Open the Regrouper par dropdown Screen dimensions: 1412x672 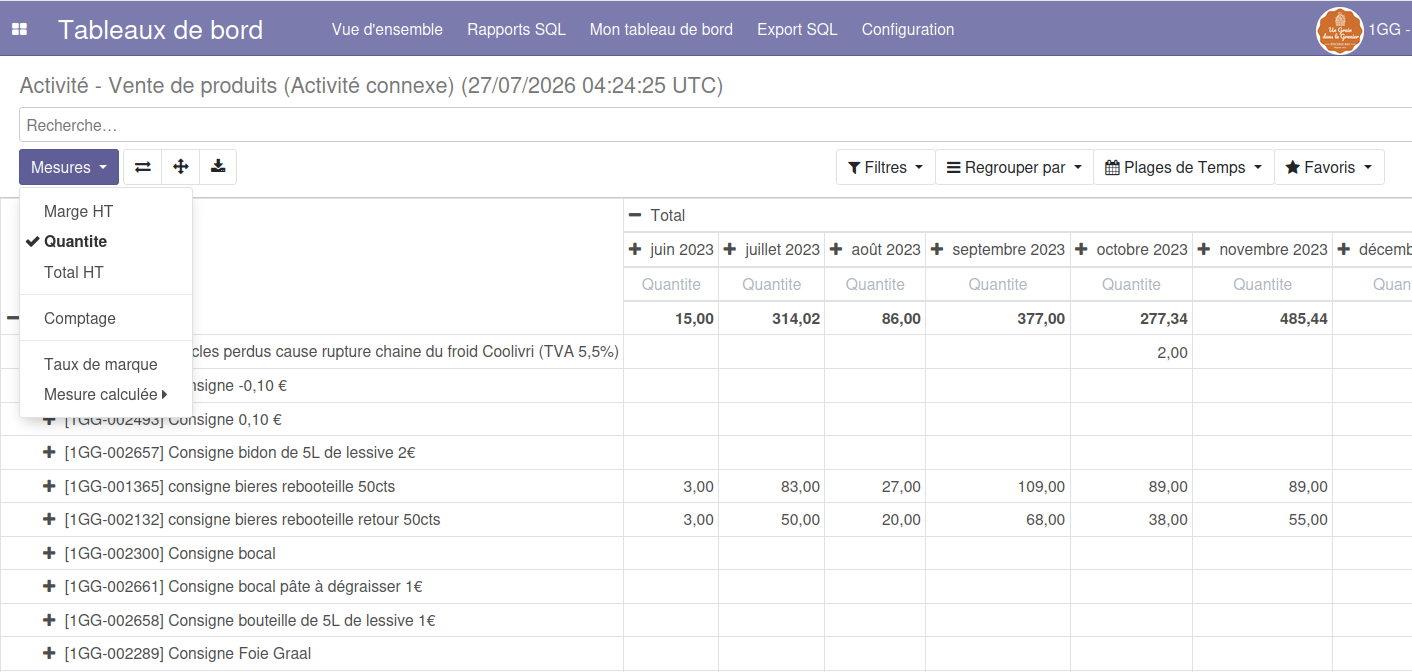click(x=1014, y=167)
